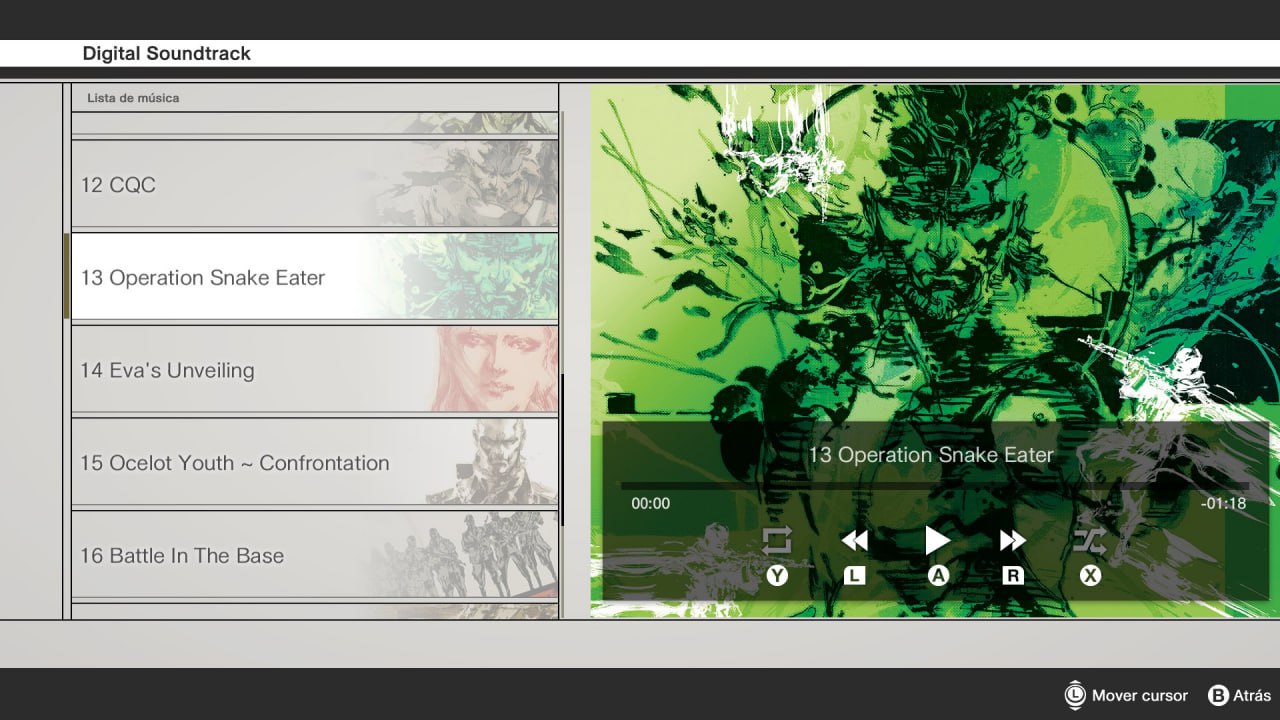Click the A button badge under play
The width and height of the screenshot is (1280, 720).
(x=937, y=576)
